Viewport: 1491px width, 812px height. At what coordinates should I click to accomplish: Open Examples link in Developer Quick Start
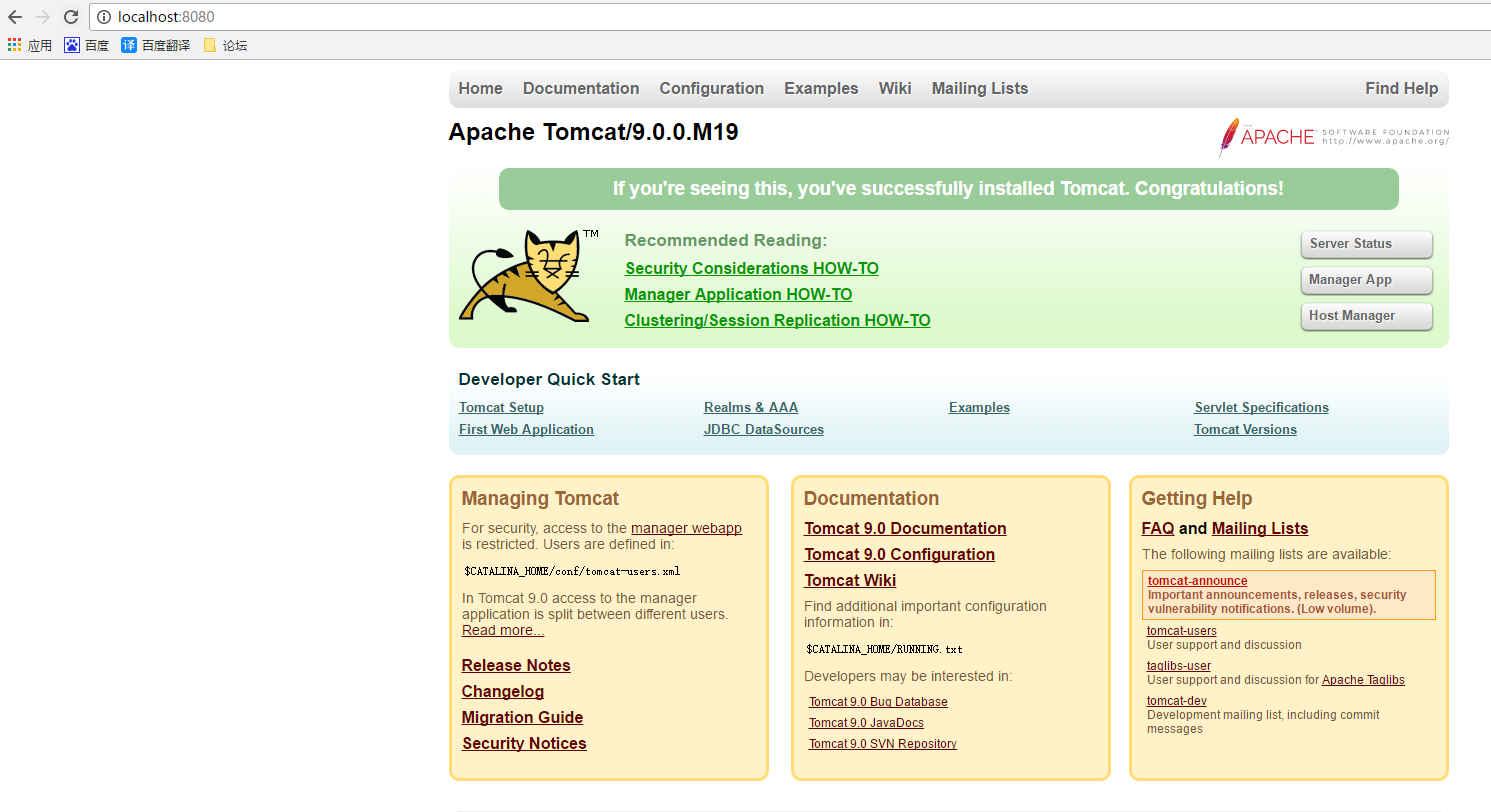click(979, 407)
